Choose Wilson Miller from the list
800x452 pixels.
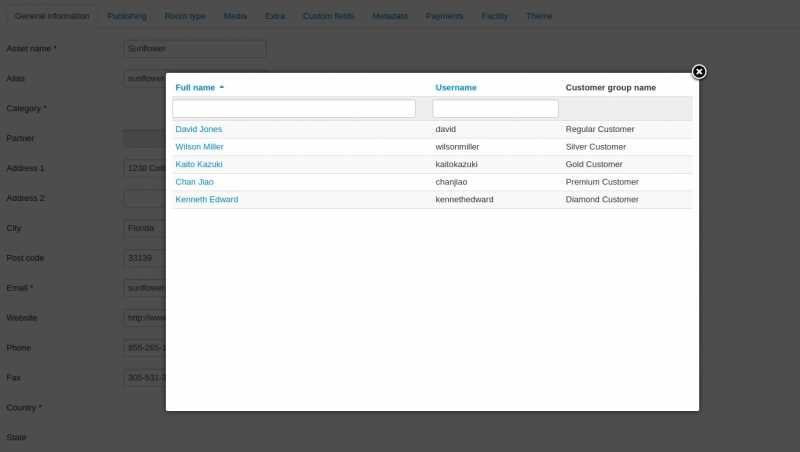[200, 147]
